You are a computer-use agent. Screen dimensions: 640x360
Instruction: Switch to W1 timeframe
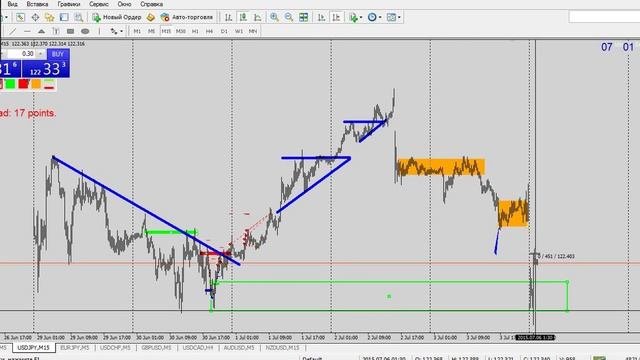coord(239,31)
